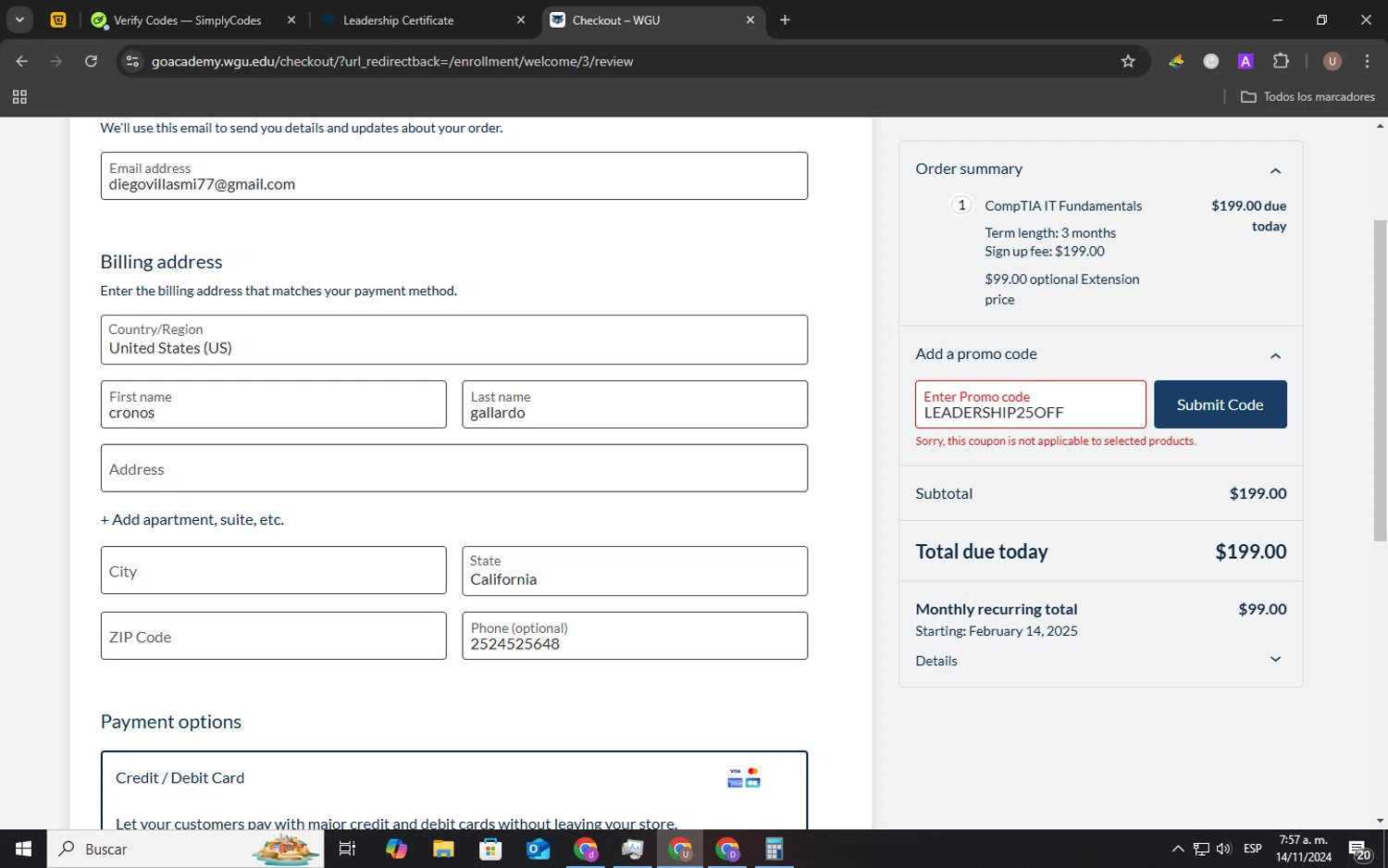Edit the Phone (optional) field
The image size is (1388, 868).
pos(634,636)
